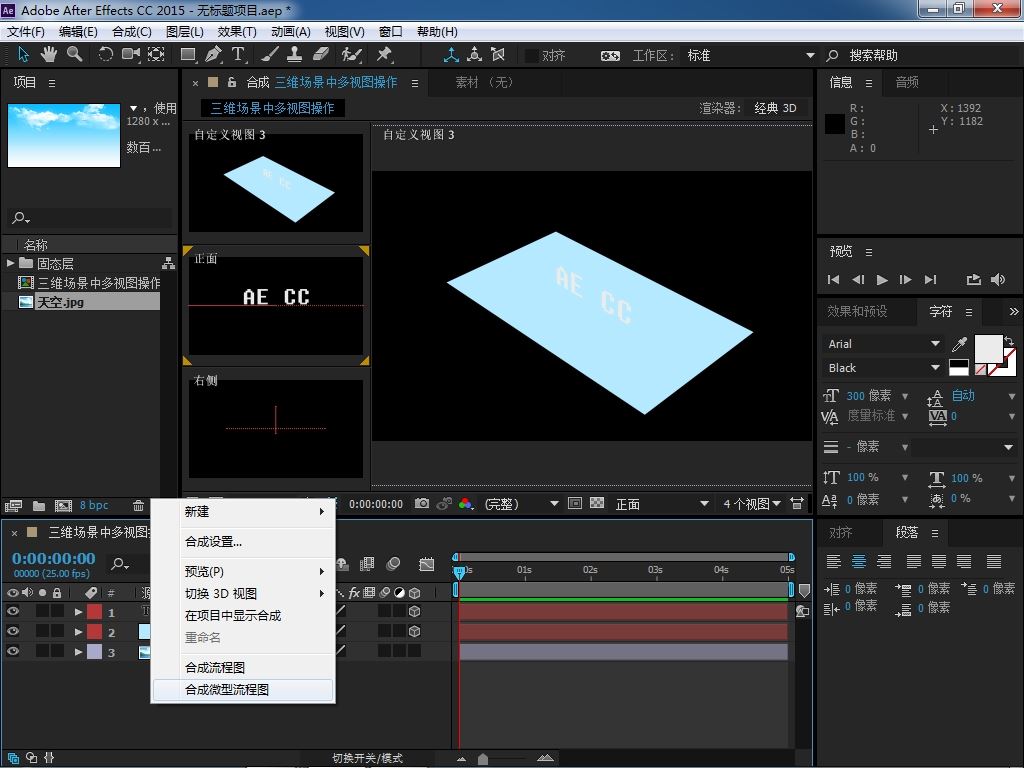Screen dimensions: 1024x768
Task: Play the preview
Action: 882,280
